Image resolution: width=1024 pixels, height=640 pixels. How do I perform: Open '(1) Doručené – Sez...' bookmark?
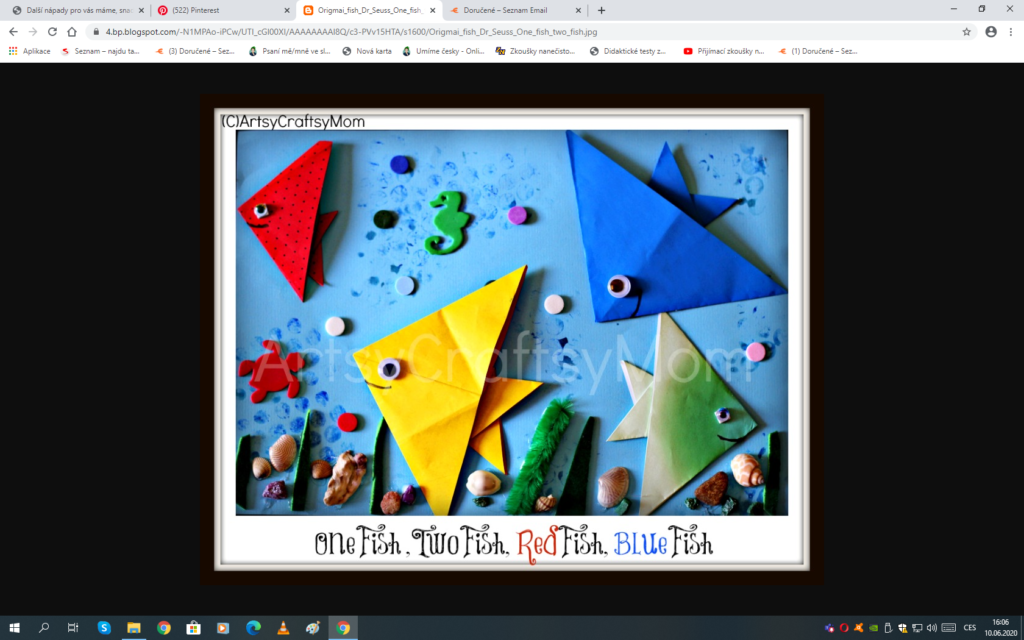818,51
